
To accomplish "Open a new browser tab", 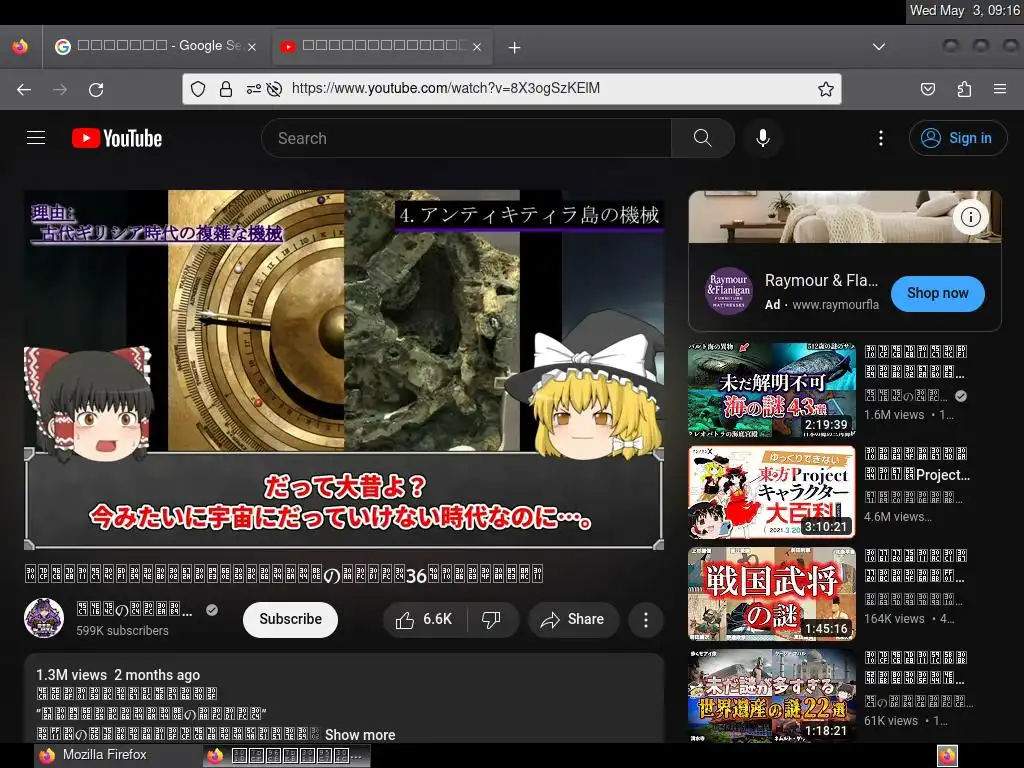I will 515,47.
